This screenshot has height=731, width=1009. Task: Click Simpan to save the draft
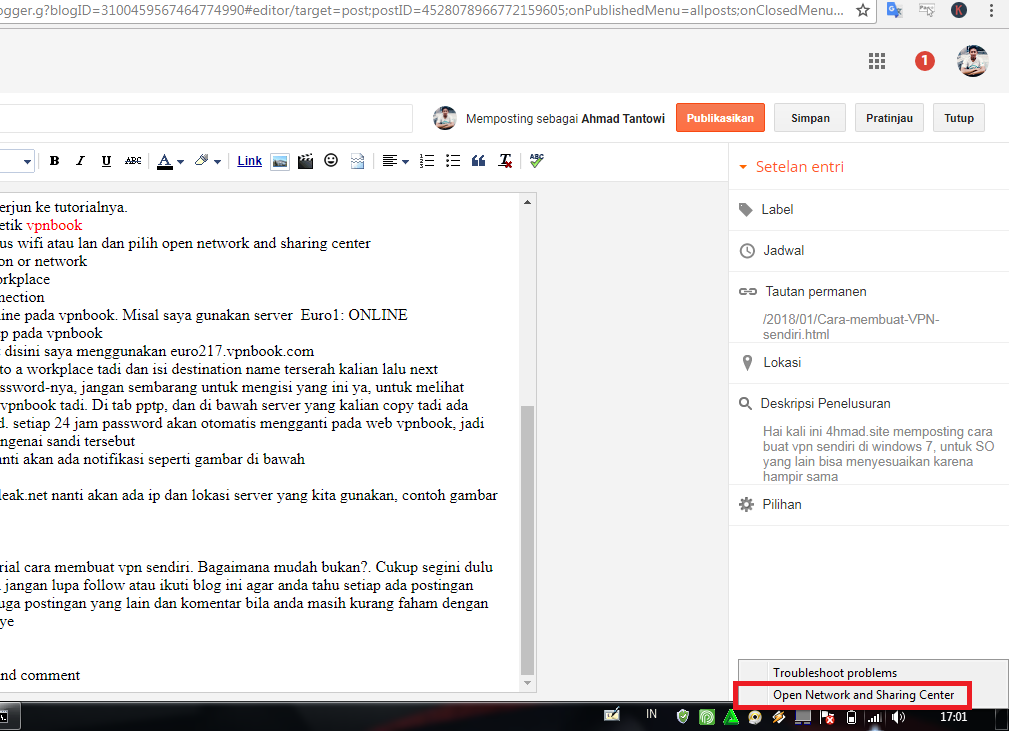(810, 118)
